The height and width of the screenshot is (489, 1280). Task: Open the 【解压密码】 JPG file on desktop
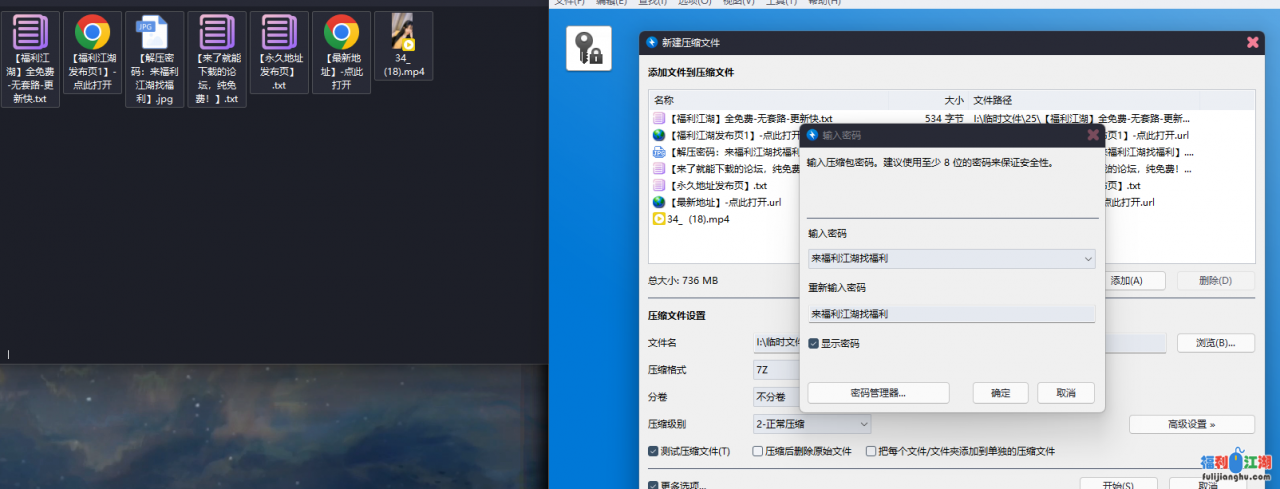click(x=154, y=36)
